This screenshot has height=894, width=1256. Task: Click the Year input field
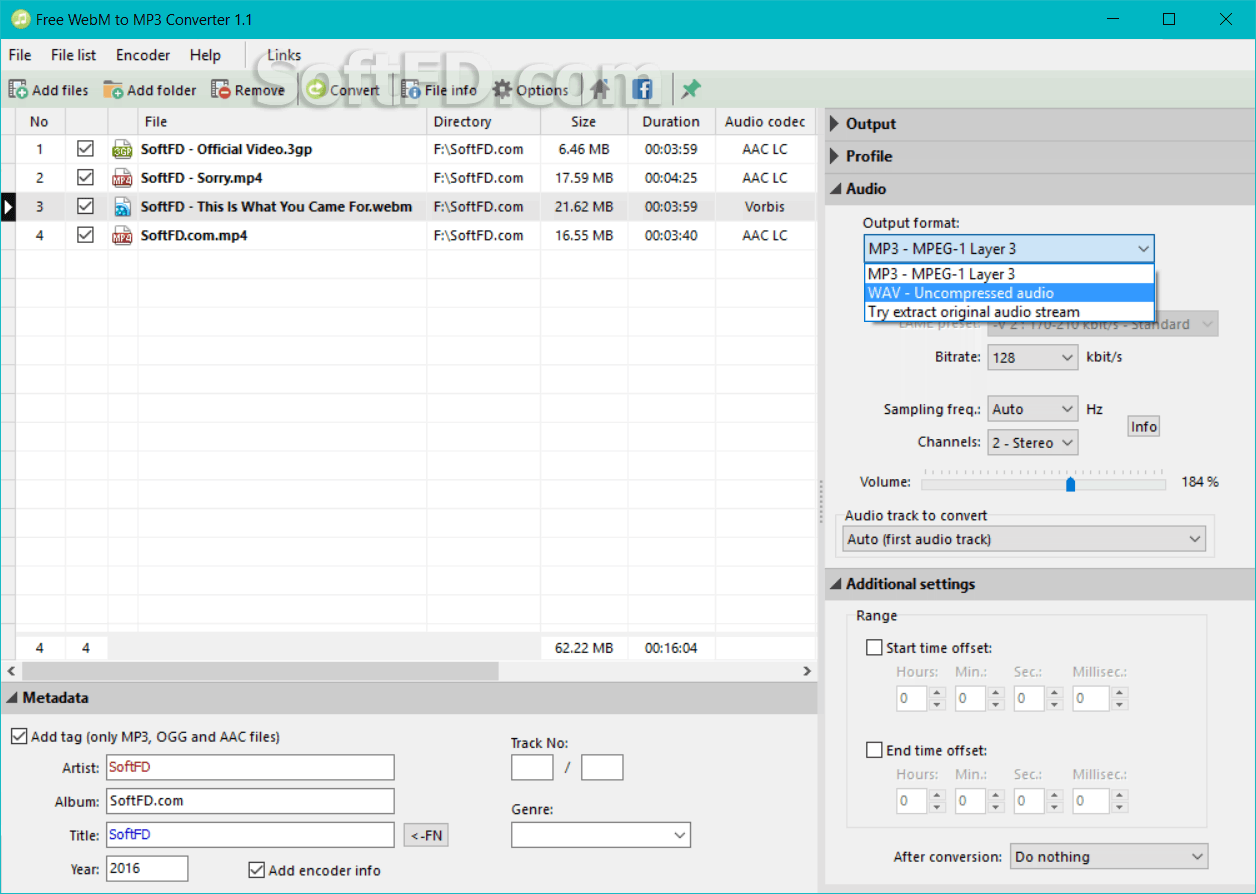(147, 868)
